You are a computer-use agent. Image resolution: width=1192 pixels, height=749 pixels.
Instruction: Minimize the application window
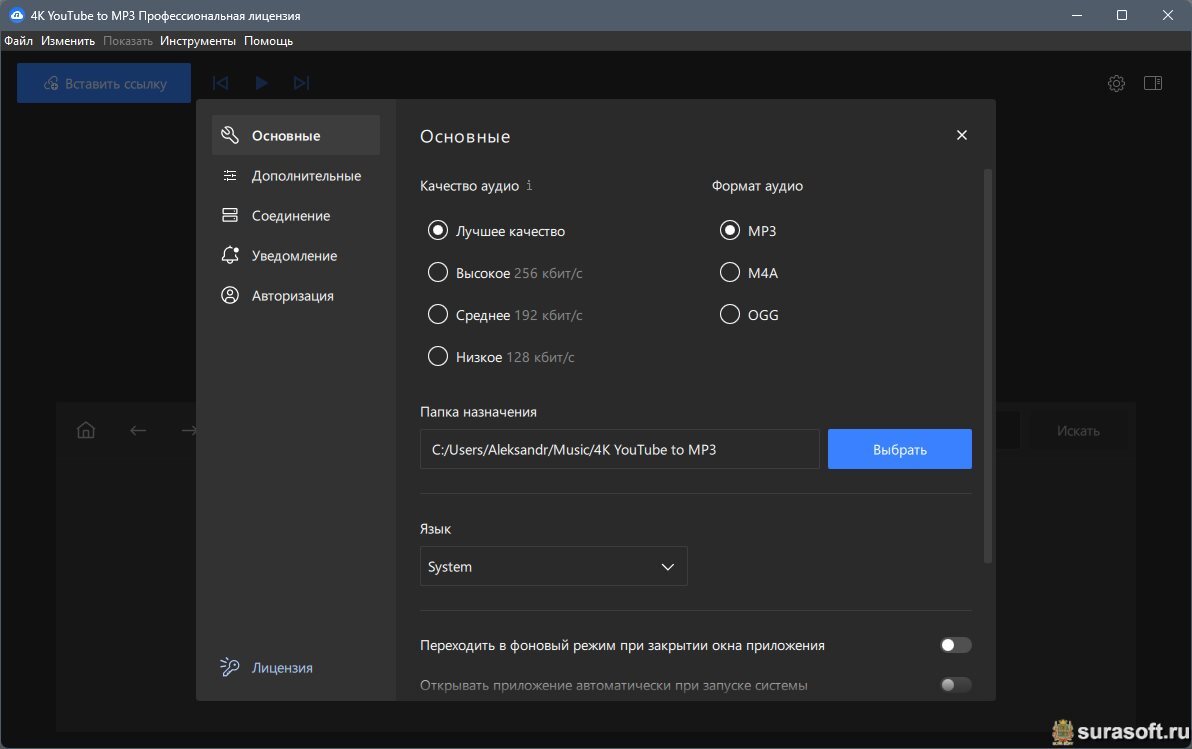pos(1076,15)
